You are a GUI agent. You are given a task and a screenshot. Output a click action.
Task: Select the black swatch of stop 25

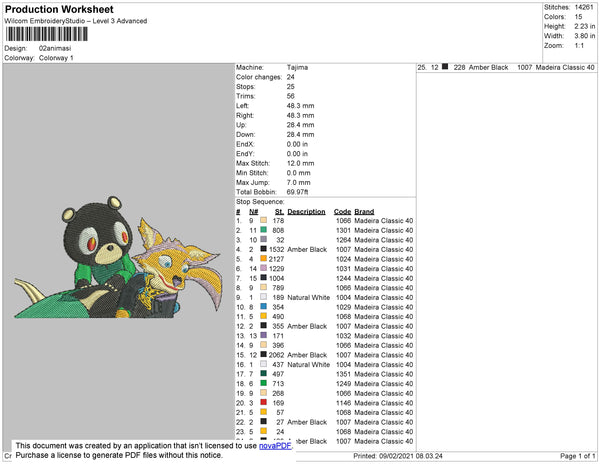click(x=445, y=67)
